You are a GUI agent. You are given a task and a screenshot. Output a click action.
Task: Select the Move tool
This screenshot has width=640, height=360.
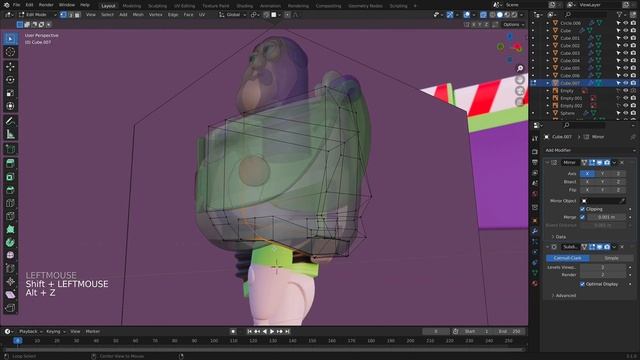pyautogui.click(x=11, y=66)
